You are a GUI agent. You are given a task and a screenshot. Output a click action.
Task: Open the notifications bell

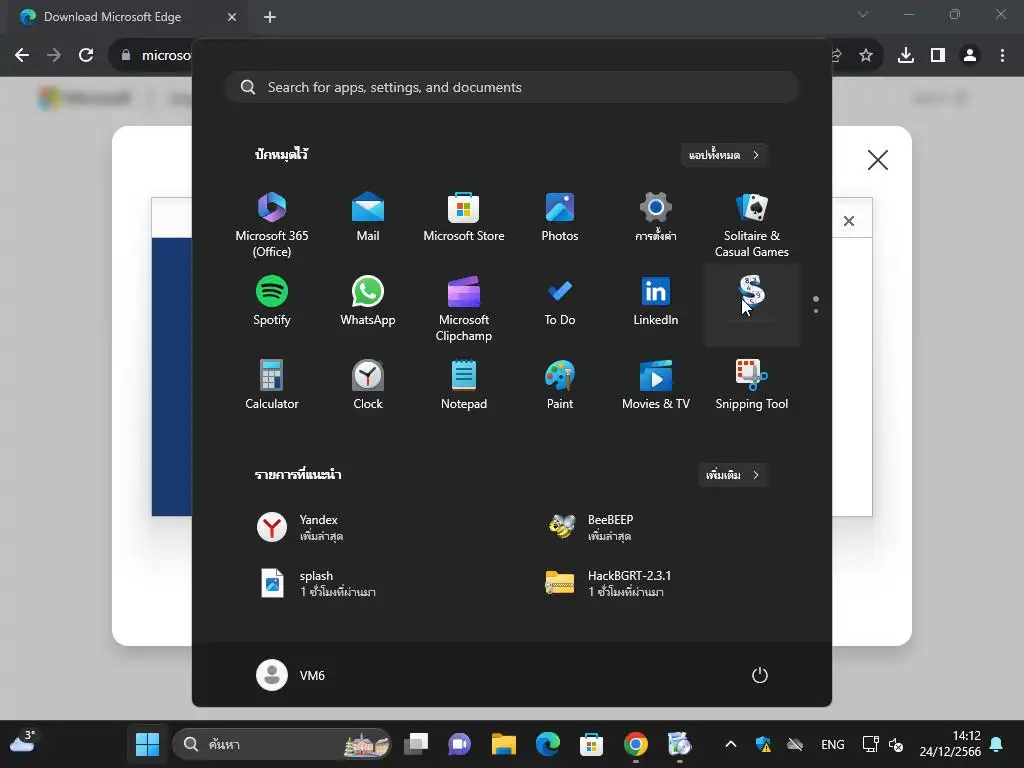tap(997, 744)
